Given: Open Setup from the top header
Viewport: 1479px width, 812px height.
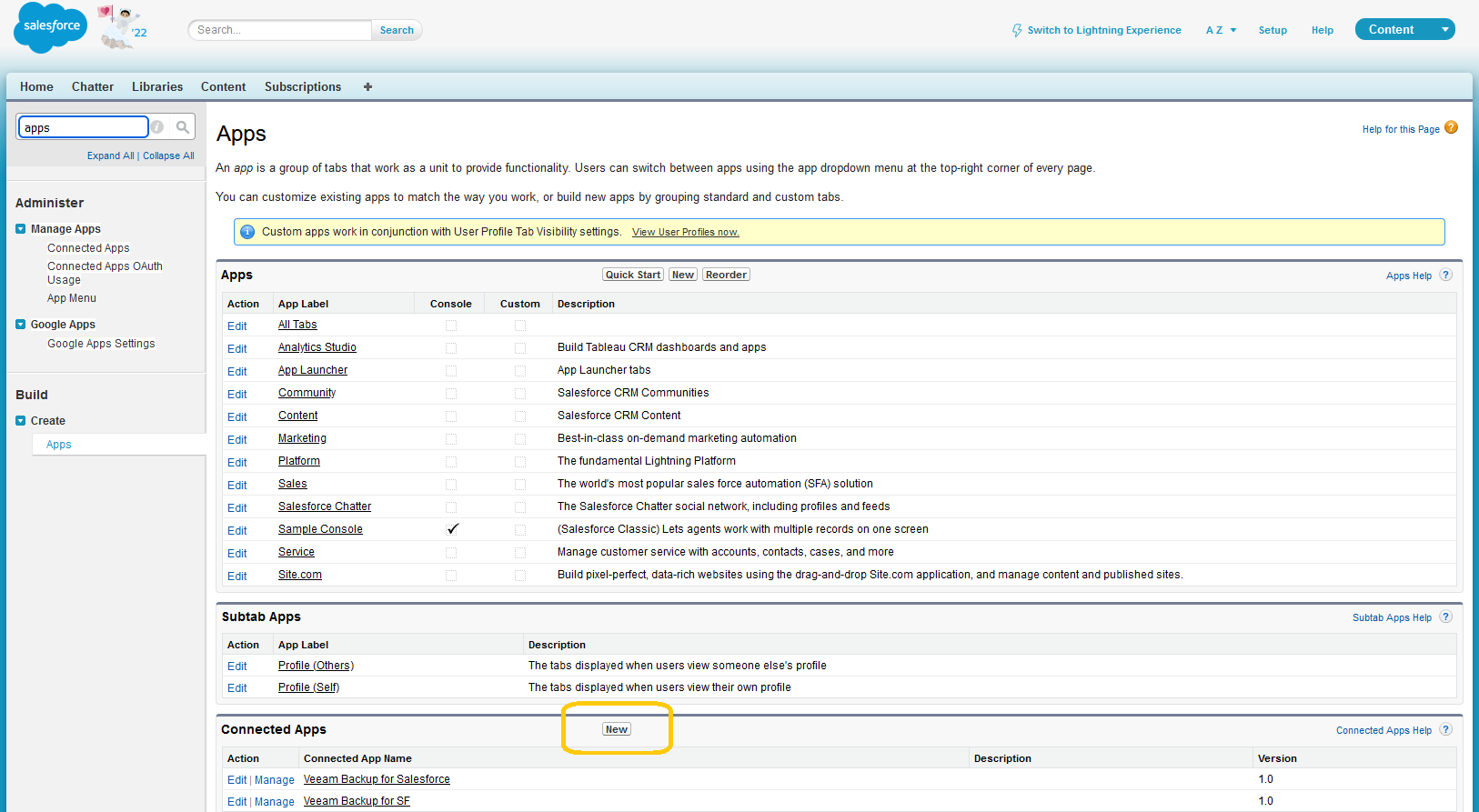Looking at the screenshot, I should pyautogui.click(x=1273, y=30).
